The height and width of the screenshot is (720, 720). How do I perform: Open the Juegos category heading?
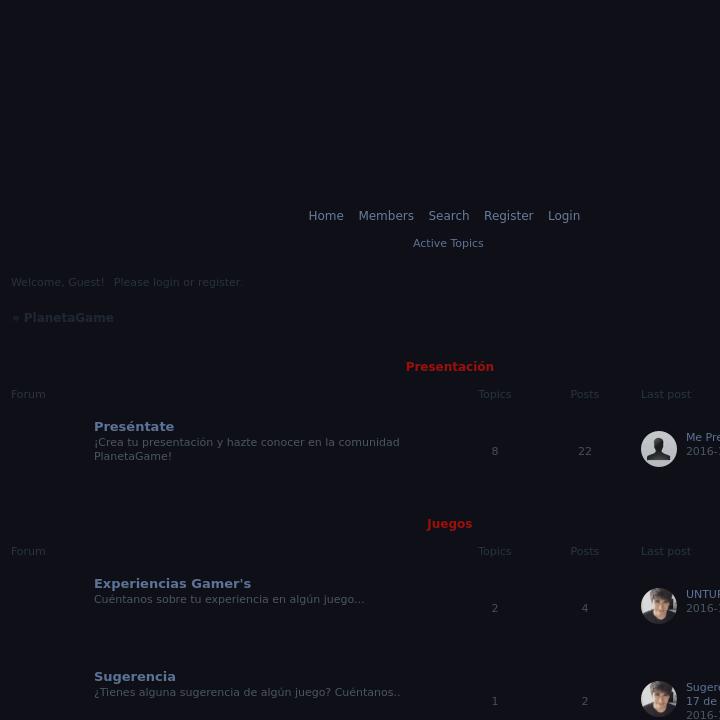click(x=450, y=524)
